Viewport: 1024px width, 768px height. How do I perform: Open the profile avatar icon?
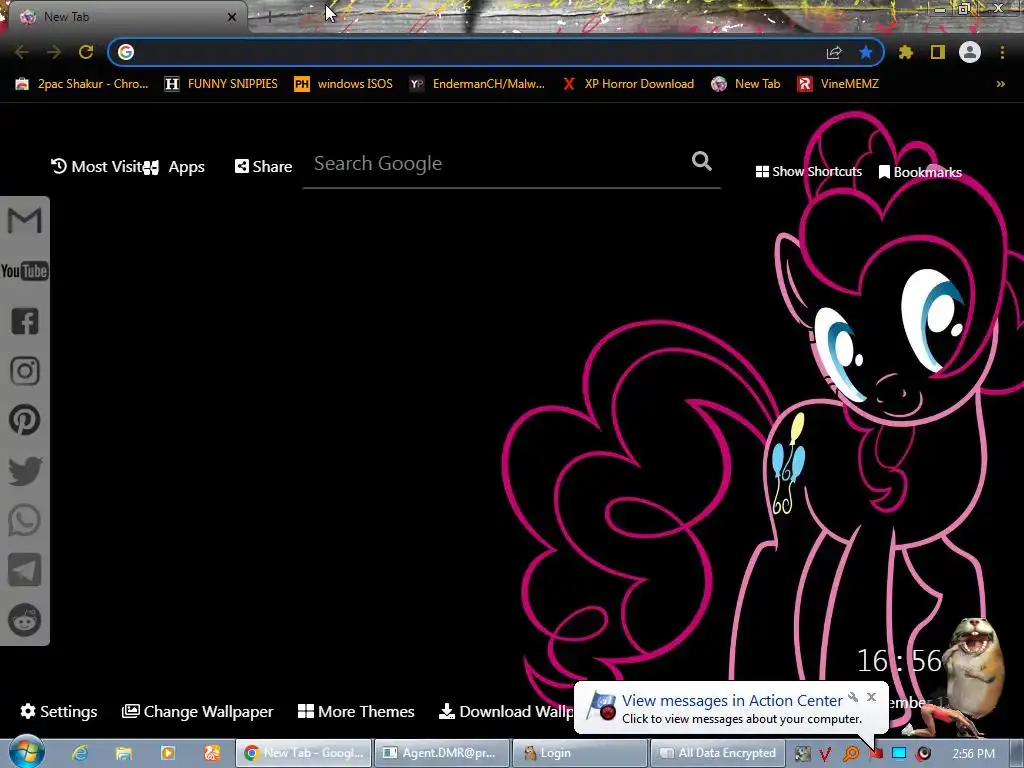[970, 52]
